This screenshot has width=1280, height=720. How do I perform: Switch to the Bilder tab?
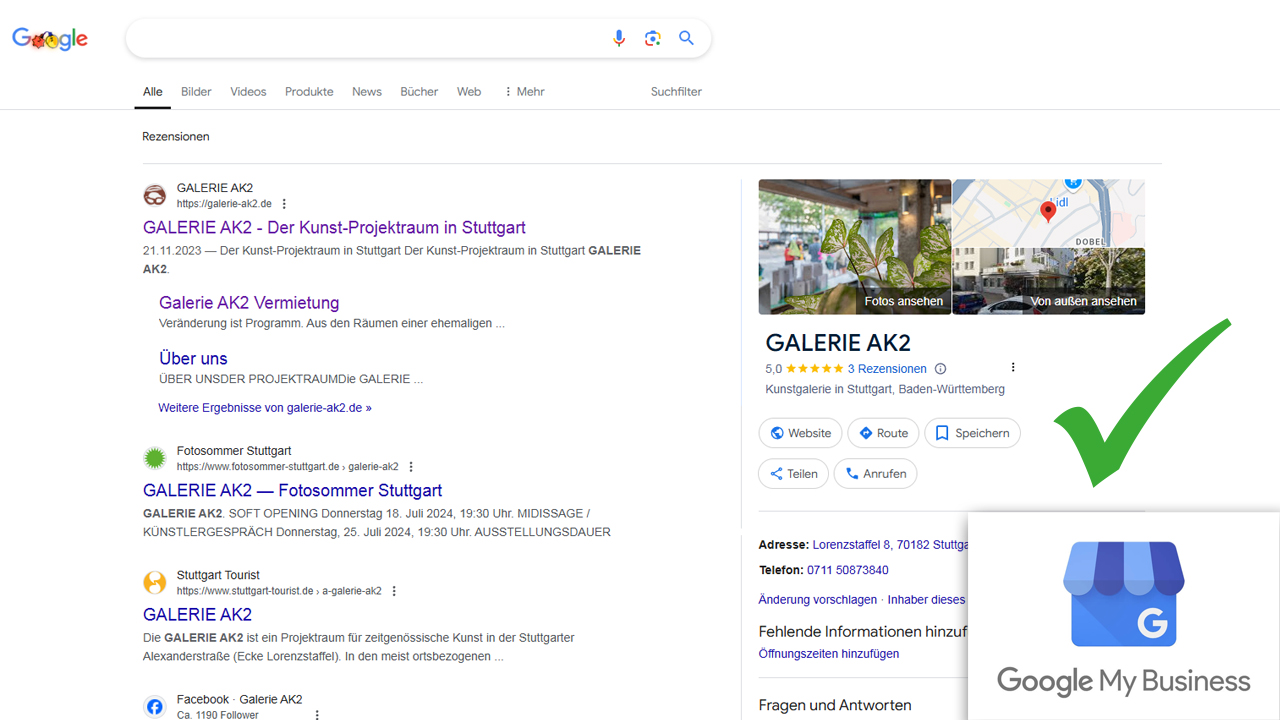[x=196, y=92]
